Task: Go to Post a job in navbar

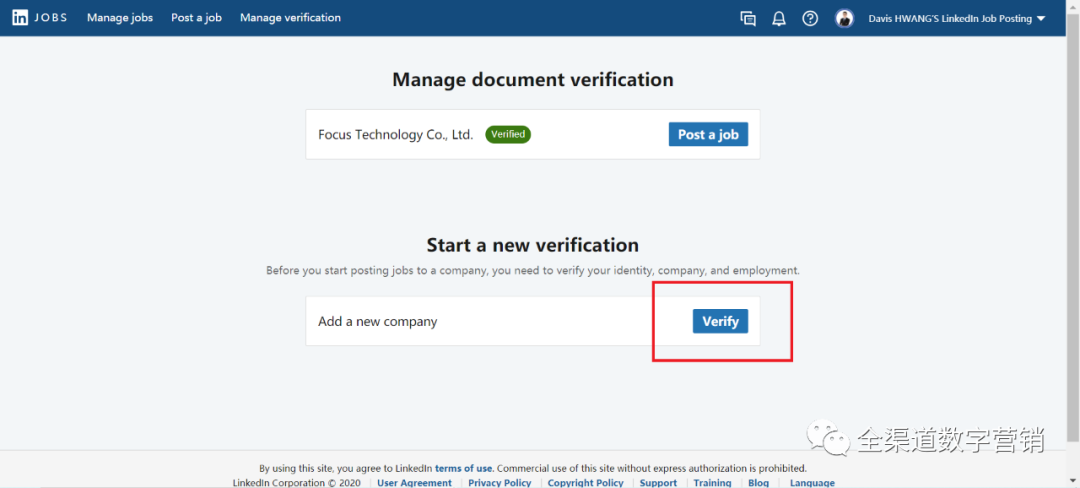Action: (196, 18)
